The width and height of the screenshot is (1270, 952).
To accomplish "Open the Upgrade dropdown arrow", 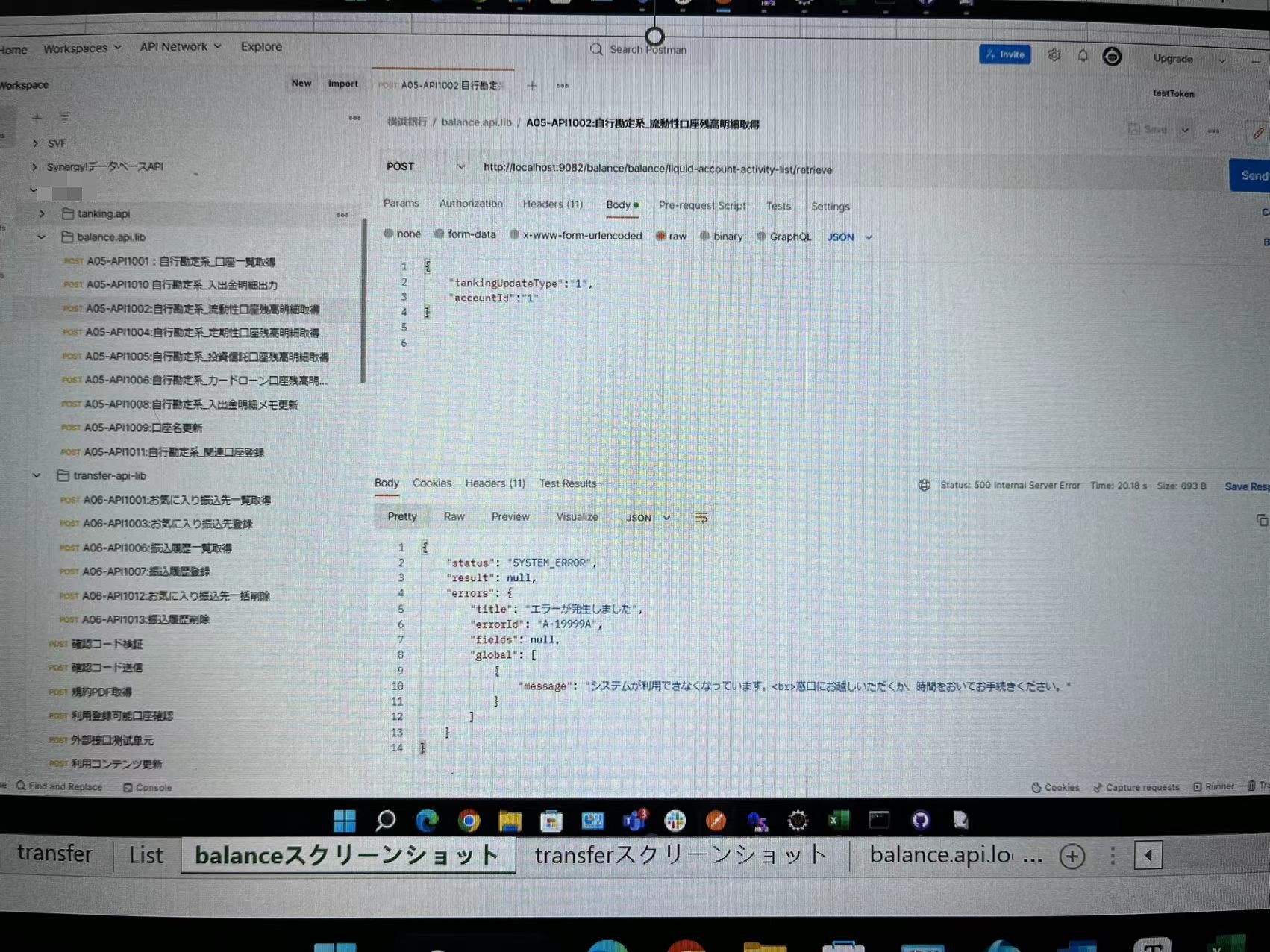I will [1222, 60].
